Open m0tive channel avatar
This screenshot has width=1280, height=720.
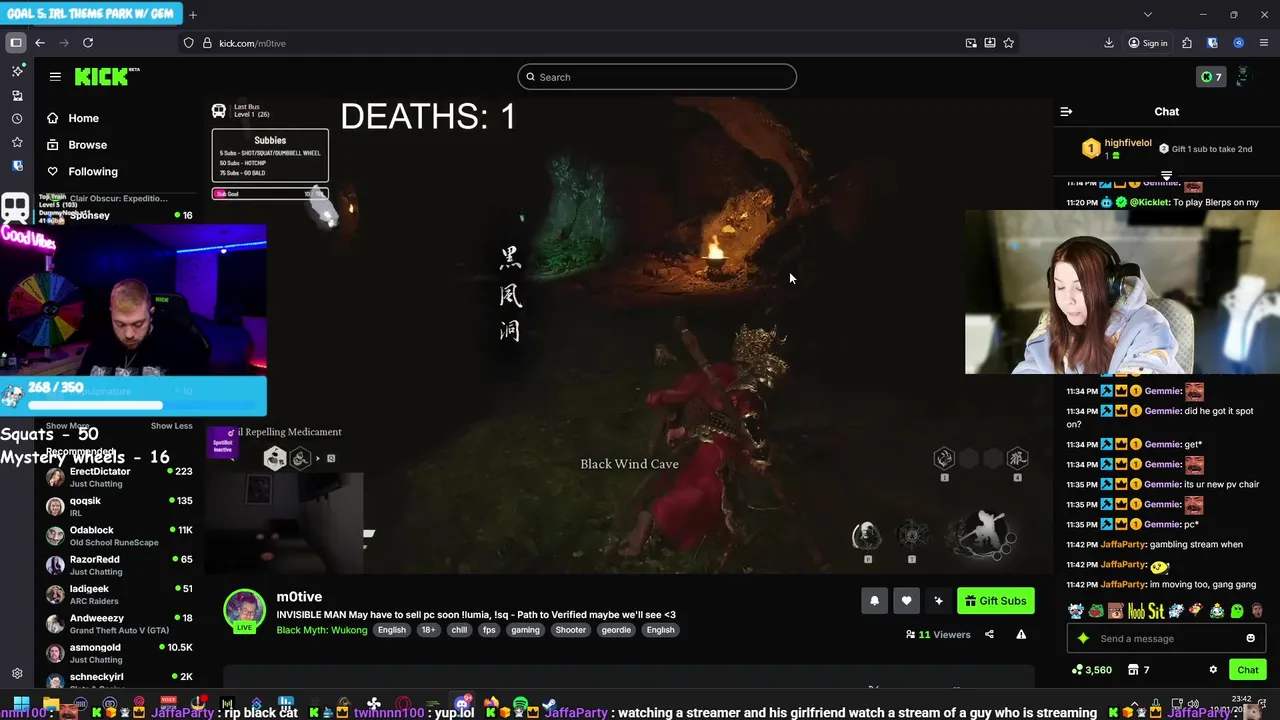244,610
